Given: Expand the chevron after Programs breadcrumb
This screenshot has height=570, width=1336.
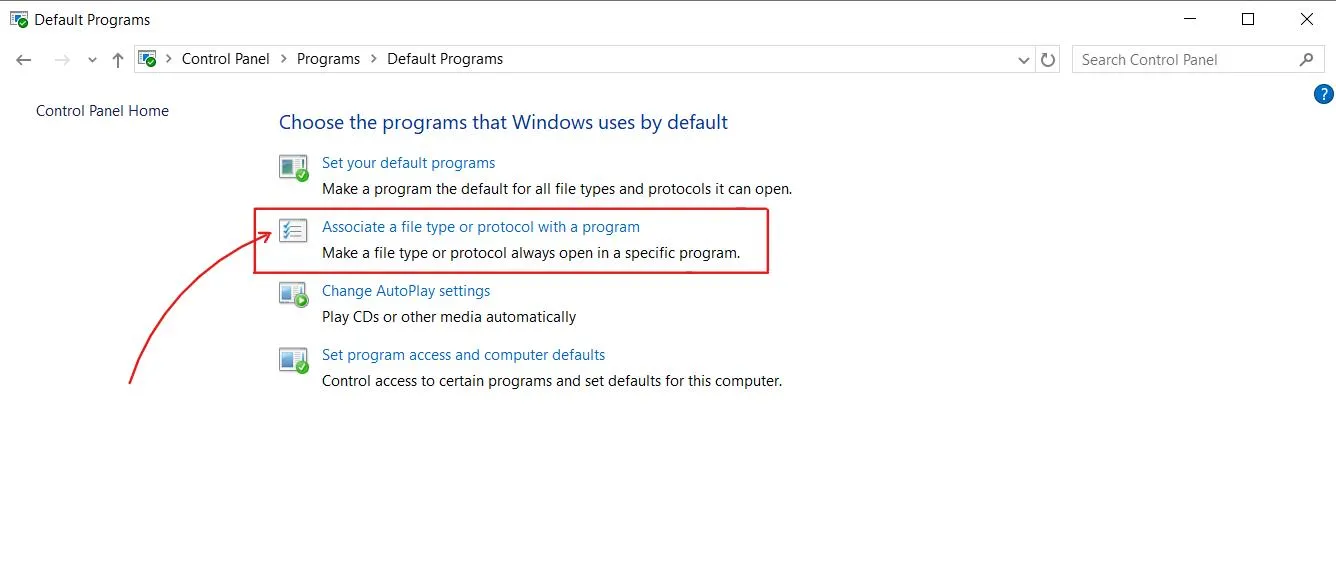Looking at the screenshot, I should coord(373,59).
